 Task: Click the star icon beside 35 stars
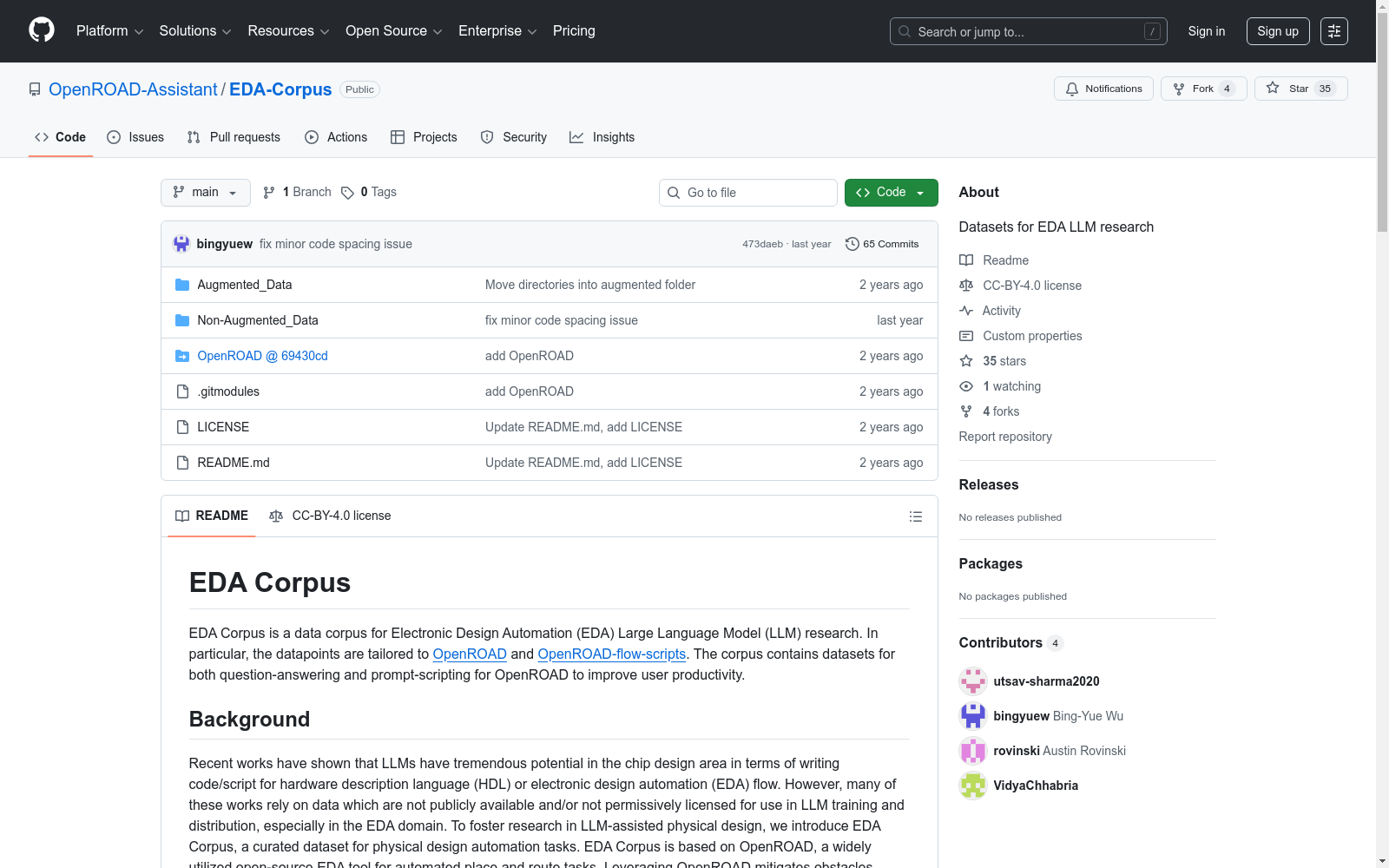pos(966,361)
